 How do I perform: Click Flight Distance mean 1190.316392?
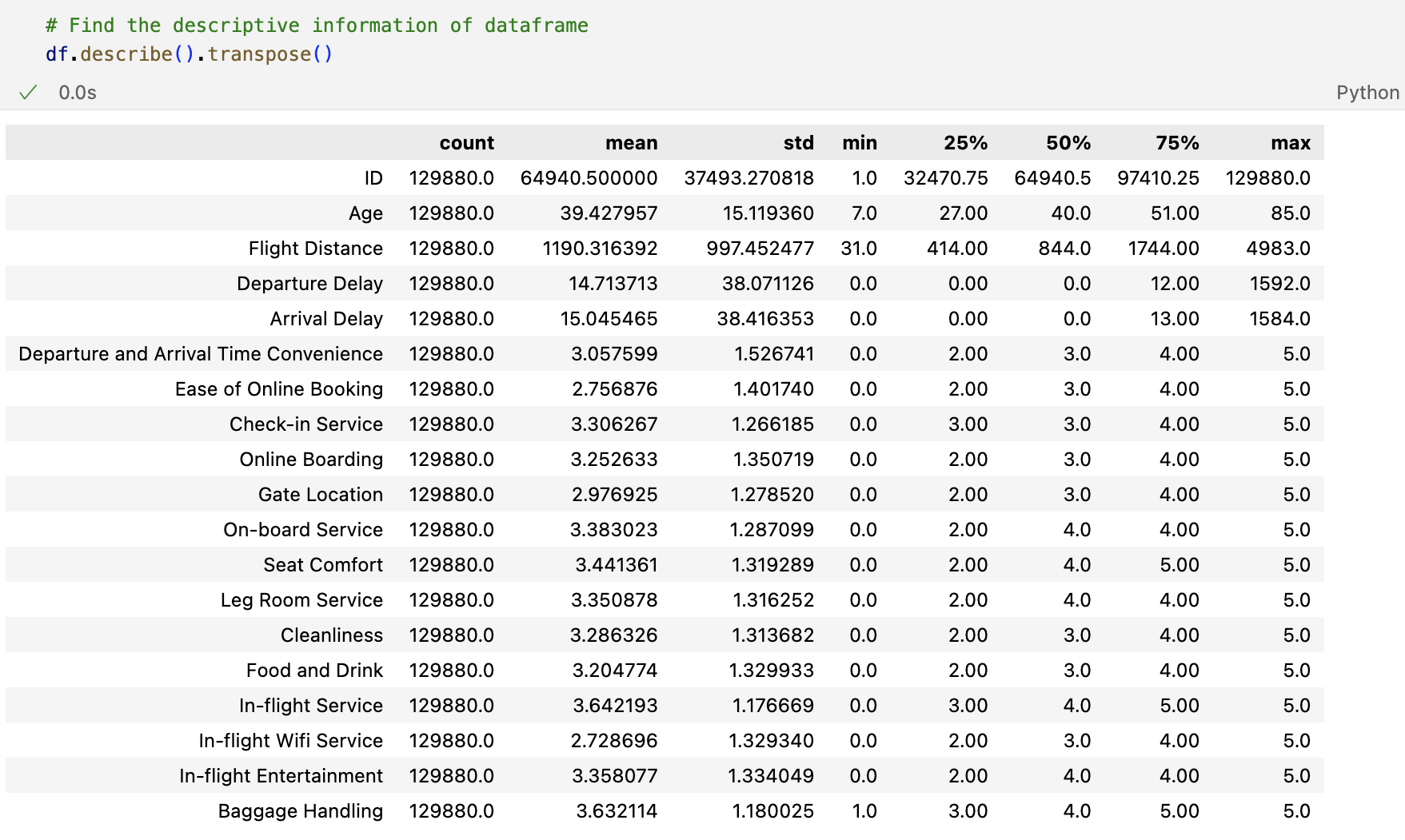(600, 249)
